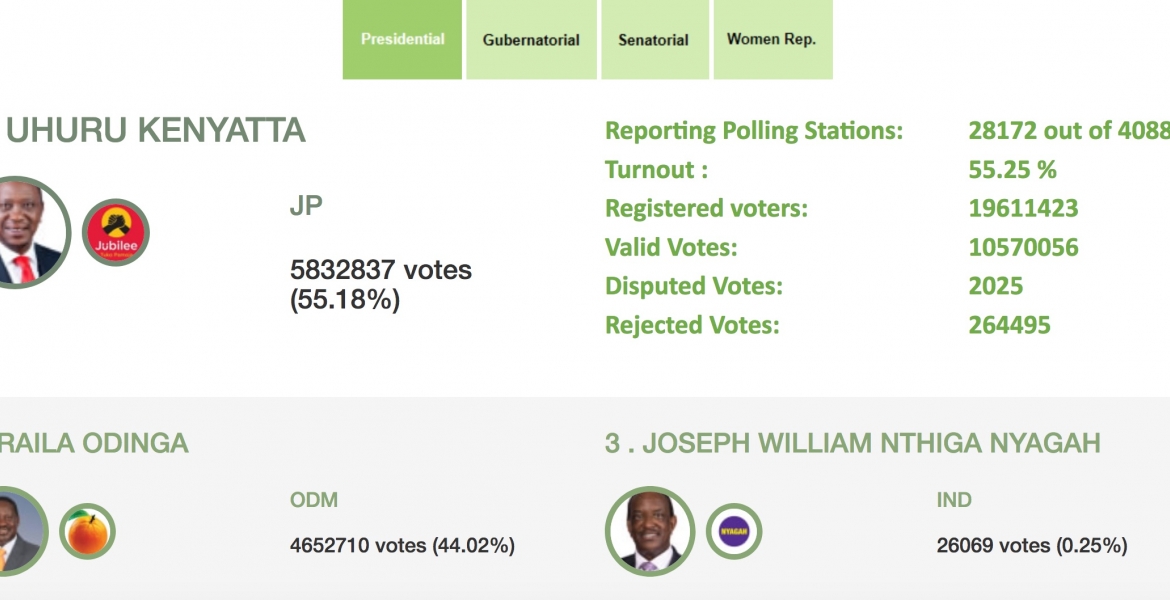Select the Women Rep. tab
Image resolution: width=1170 pixels, height=600 pixels.
coord(772,40)
